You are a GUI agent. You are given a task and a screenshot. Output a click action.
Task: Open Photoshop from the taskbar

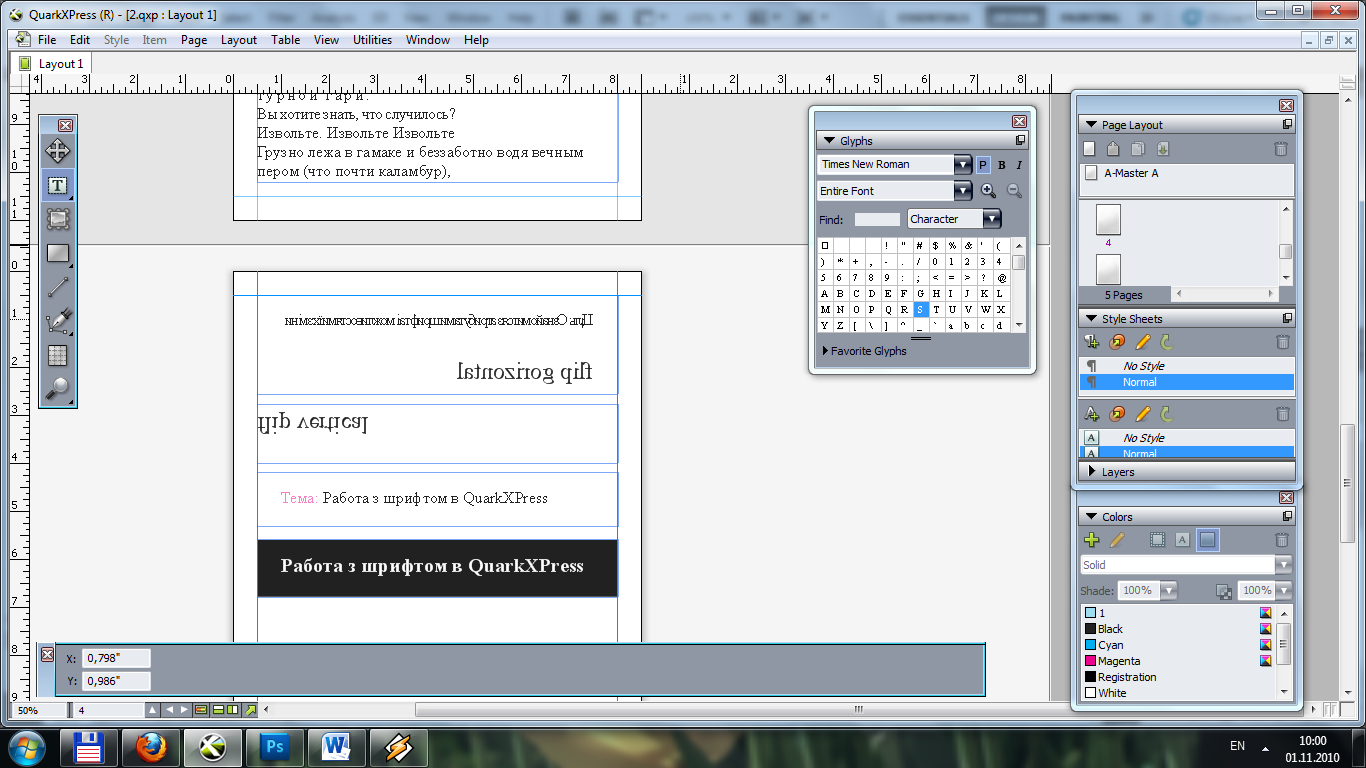274,747
